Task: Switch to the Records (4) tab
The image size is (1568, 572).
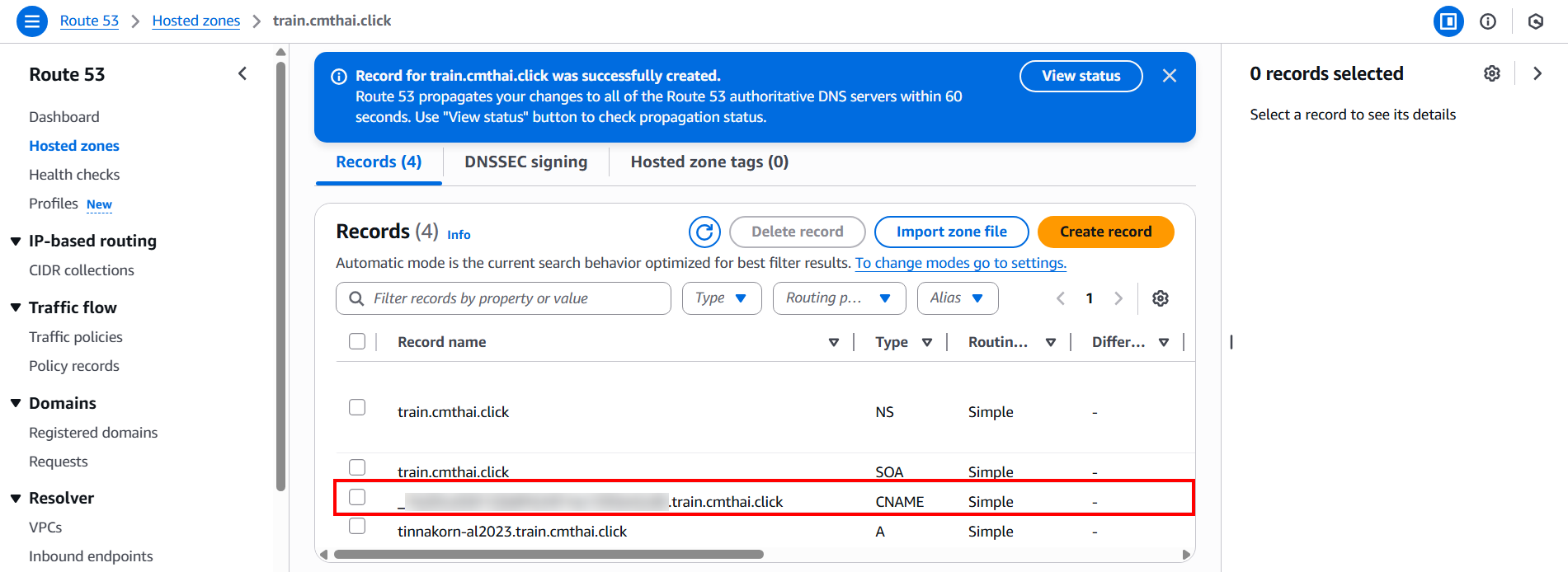Action: tap(379, 162)
